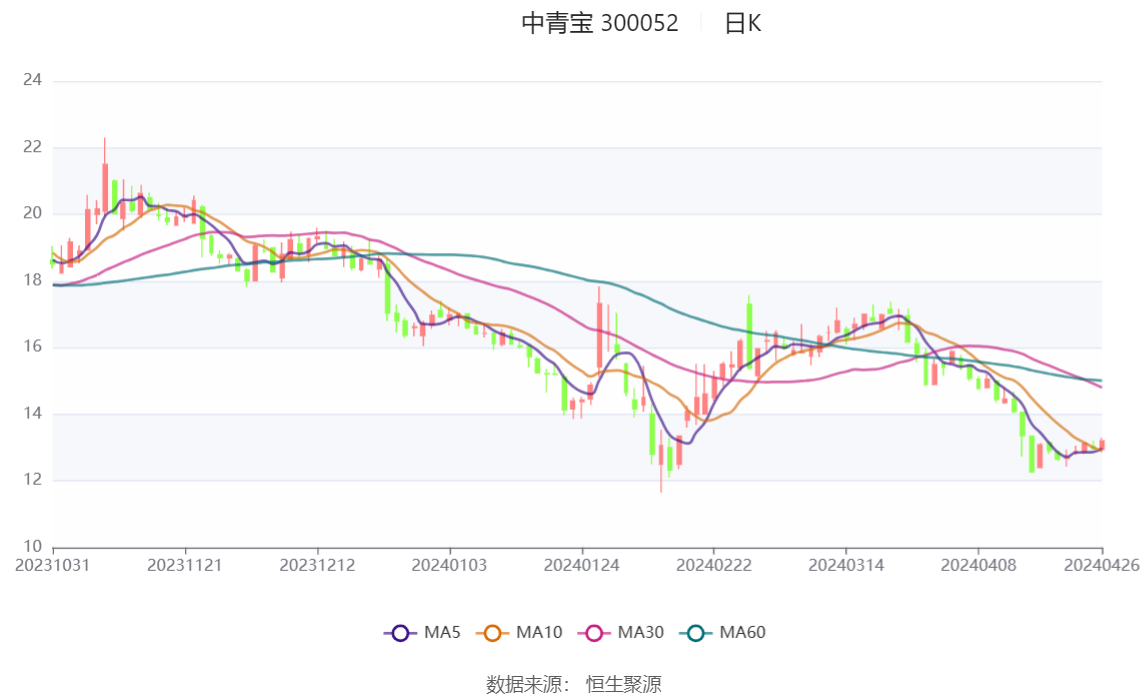Click the 20240103 x-axis date label
Screen dimensions: 1148x699
450,566
